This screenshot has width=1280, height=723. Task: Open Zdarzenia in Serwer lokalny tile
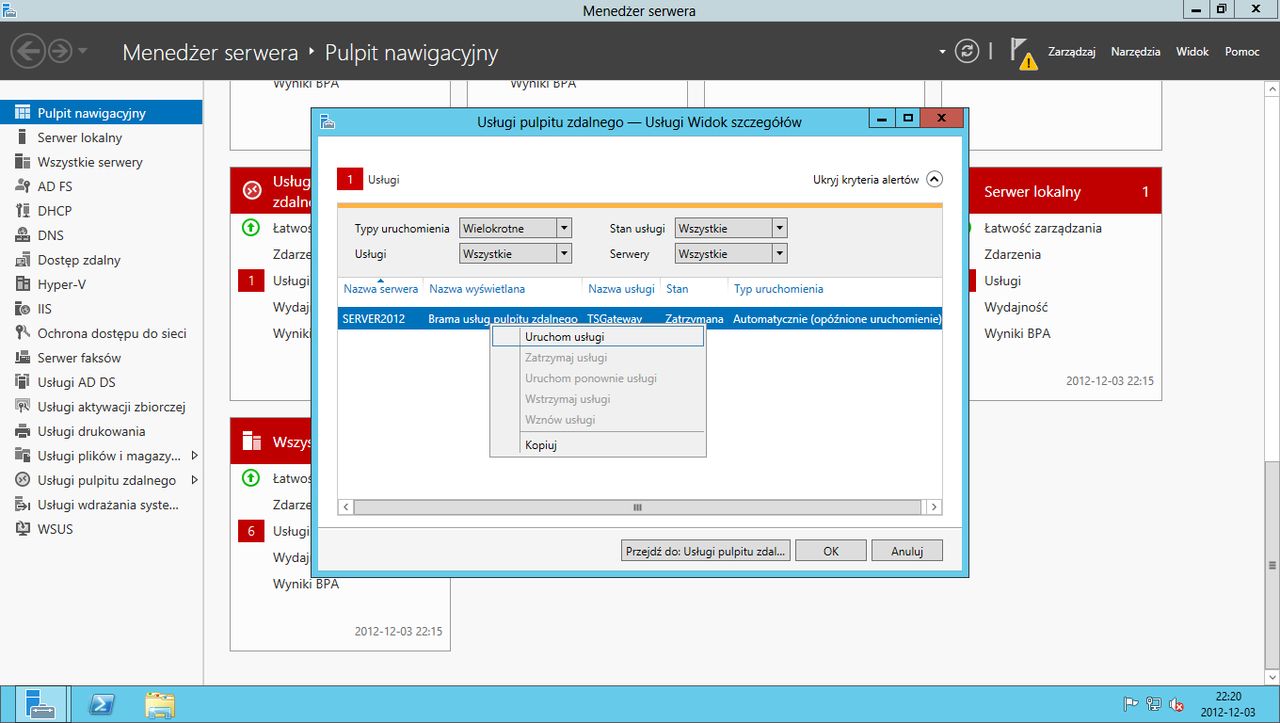pos(1012,255)
